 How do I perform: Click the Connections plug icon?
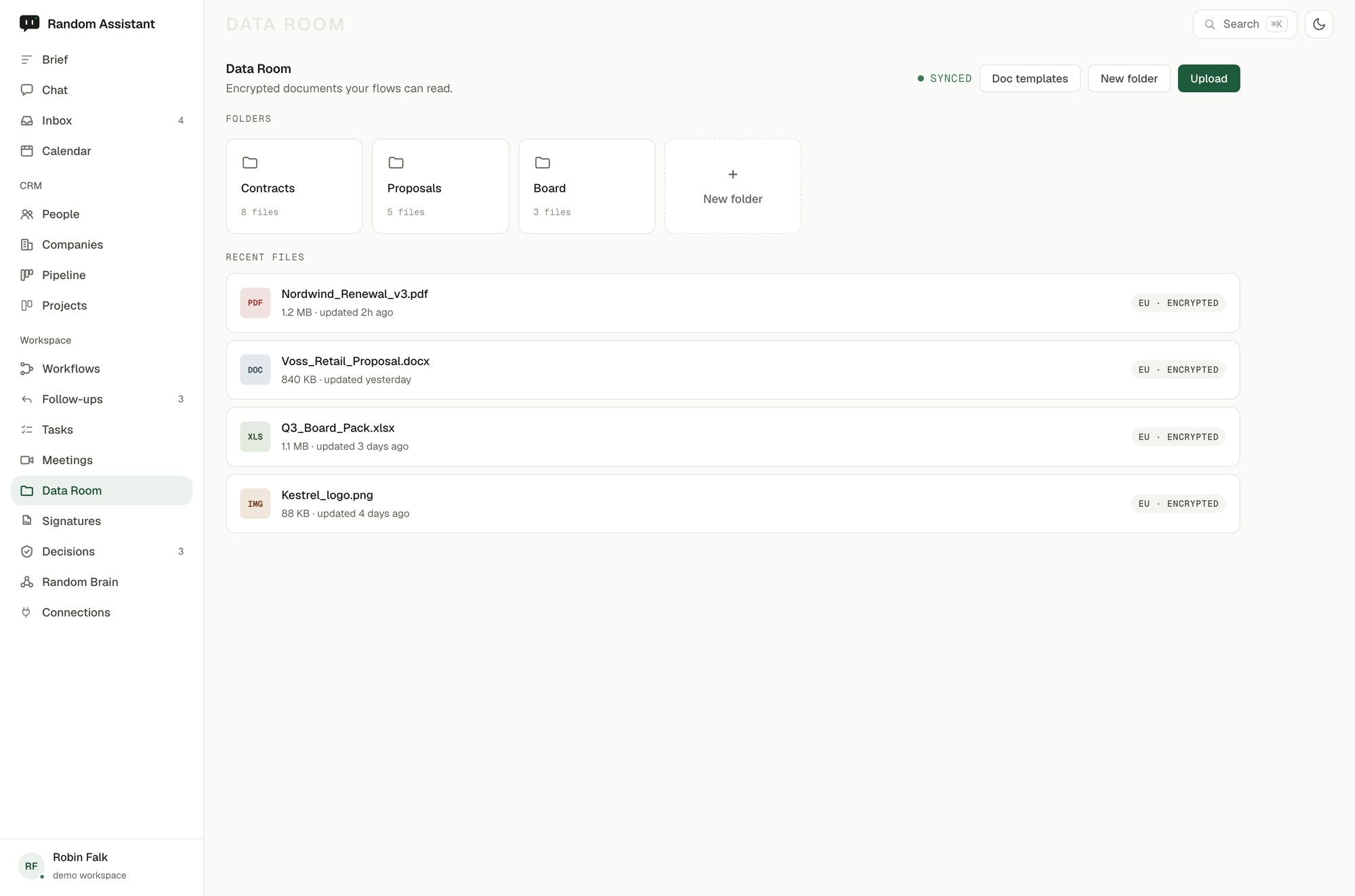click(26, 612)
